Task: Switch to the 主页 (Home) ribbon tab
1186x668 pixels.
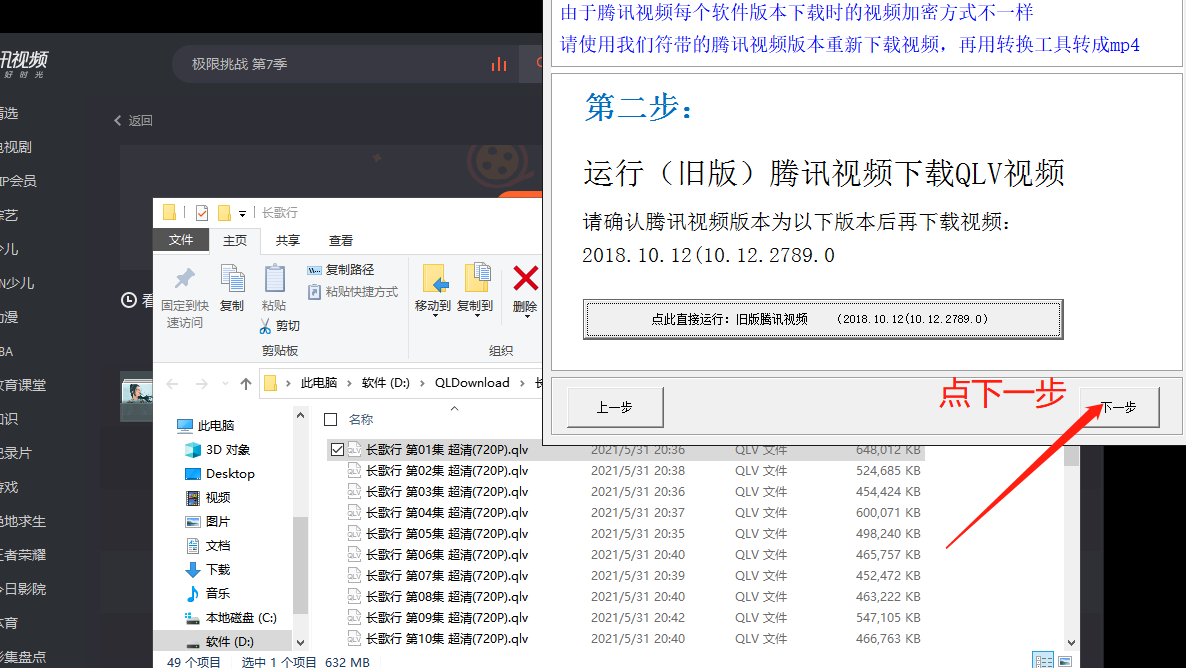Action: pos(234,241)
